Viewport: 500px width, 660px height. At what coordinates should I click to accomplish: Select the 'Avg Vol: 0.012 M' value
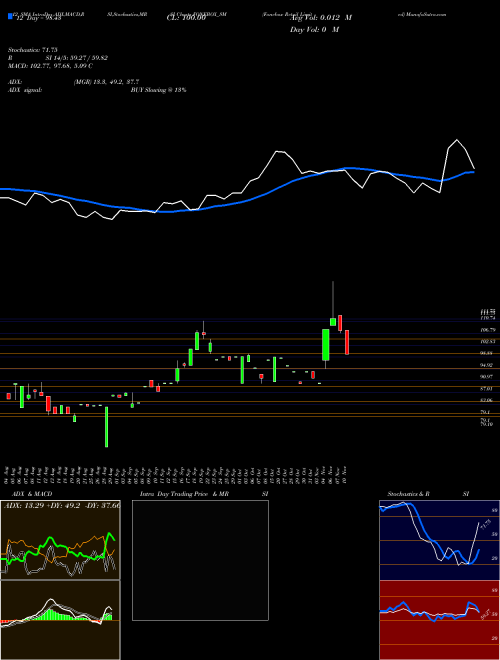320,18
